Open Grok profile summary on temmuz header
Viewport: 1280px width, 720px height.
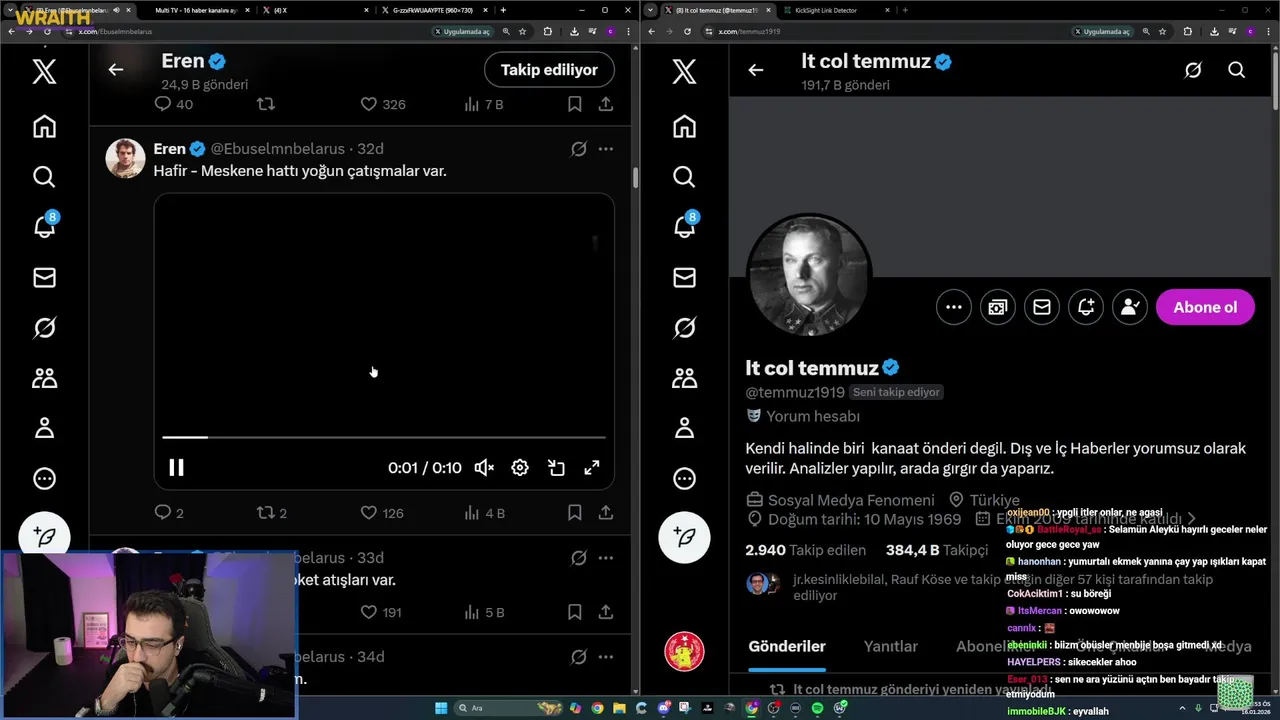(1193, 70)
